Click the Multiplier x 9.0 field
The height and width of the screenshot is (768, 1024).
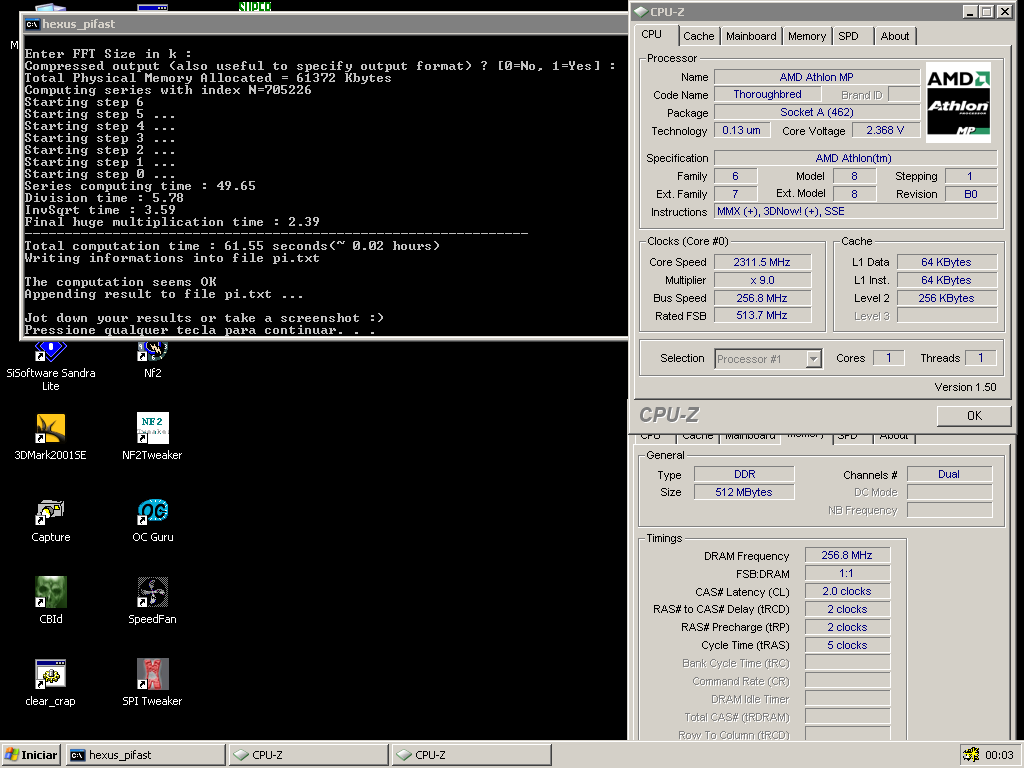point(762,280)
